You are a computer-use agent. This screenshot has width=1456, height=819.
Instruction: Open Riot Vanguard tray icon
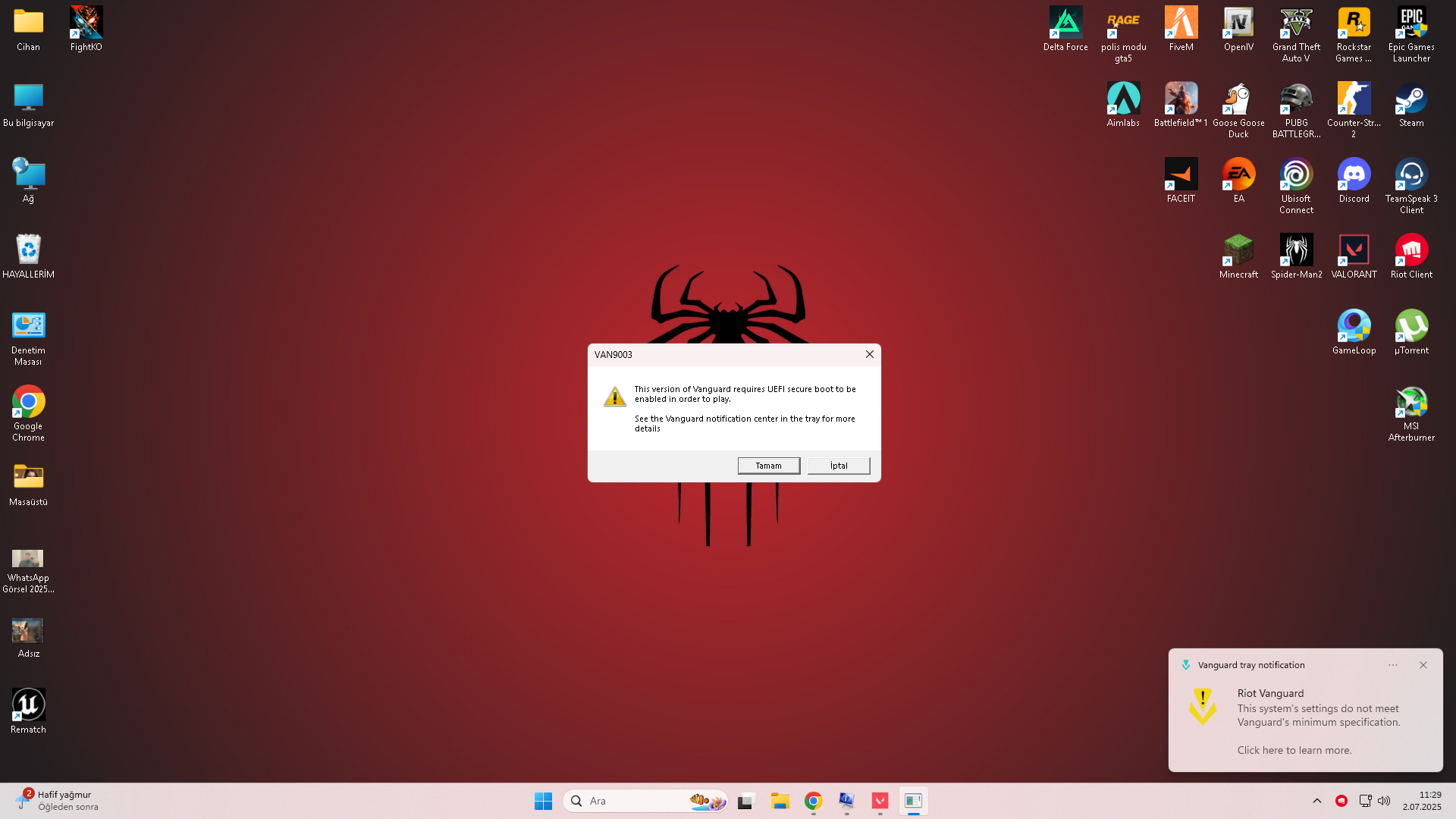[x=1341, y=801]
